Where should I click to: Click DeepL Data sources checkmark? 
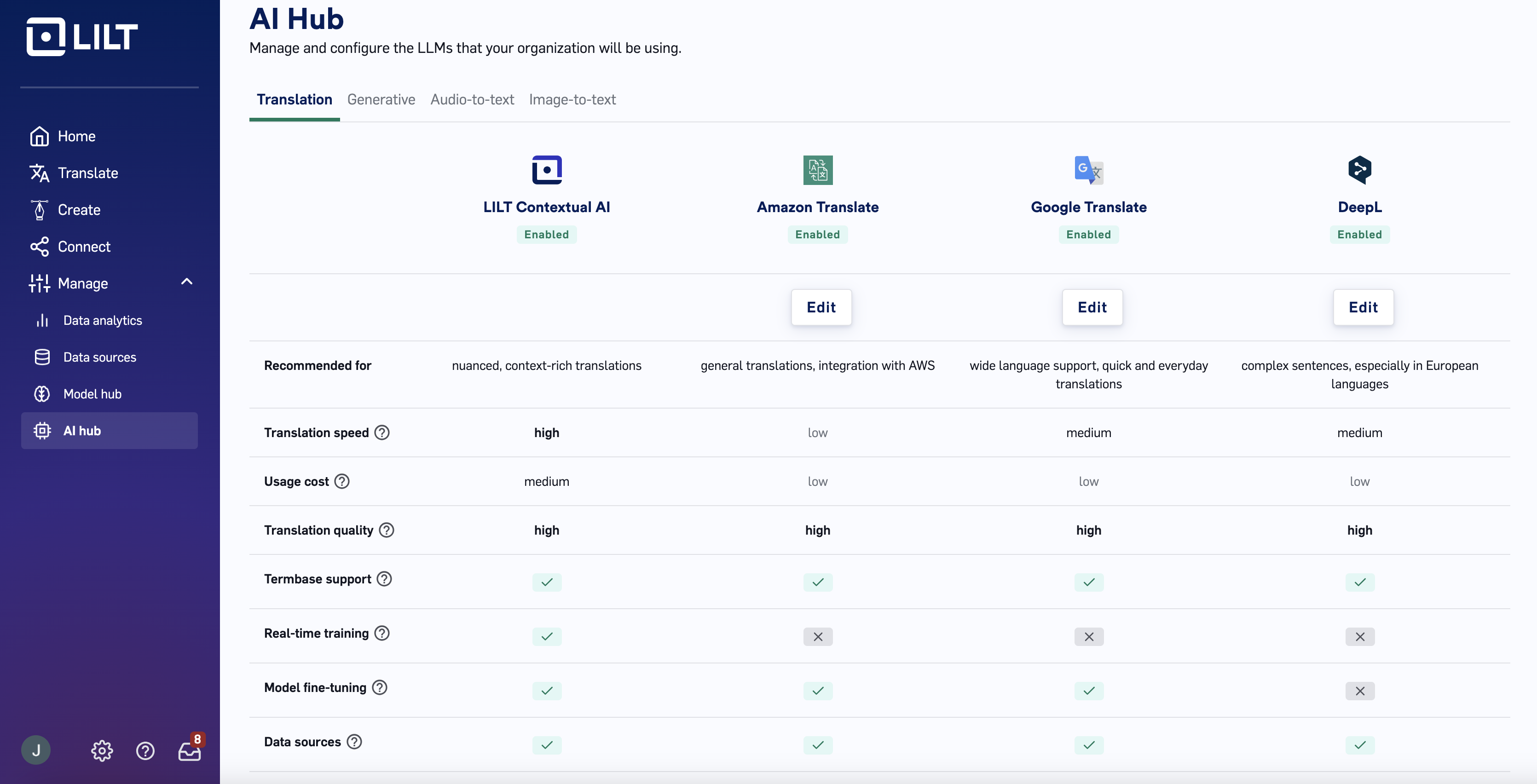[1360, 745]
